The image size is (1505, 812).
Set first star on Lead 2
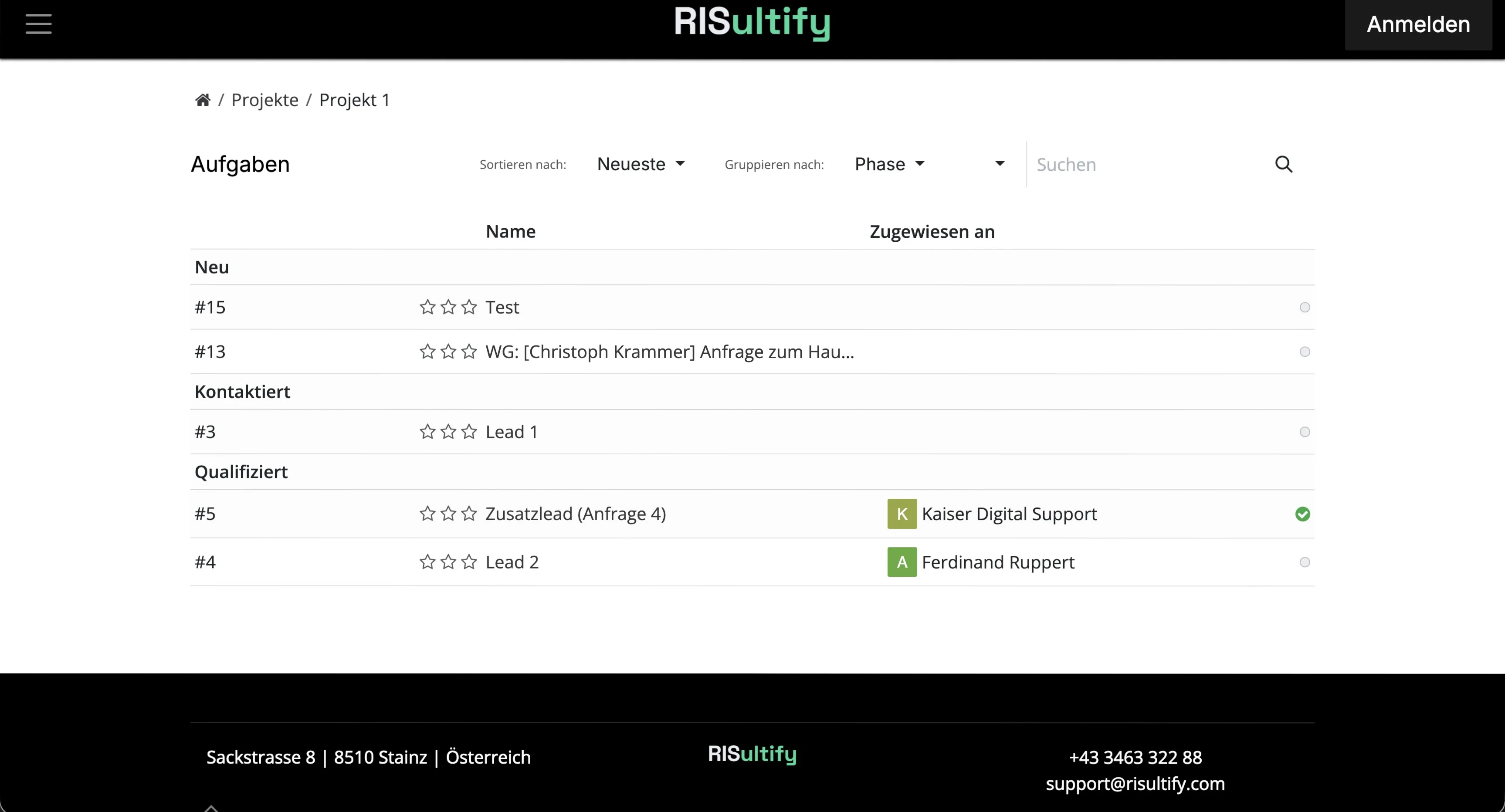click(x=427, y=562)
